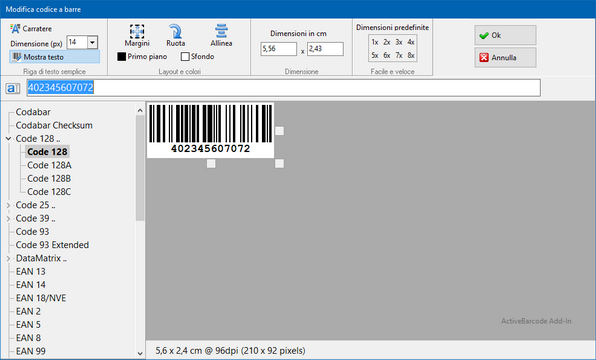This screenshot has height=360, width=596.
Task: Click the Ruota rotate tool
Action: click(x=176, y=36)
